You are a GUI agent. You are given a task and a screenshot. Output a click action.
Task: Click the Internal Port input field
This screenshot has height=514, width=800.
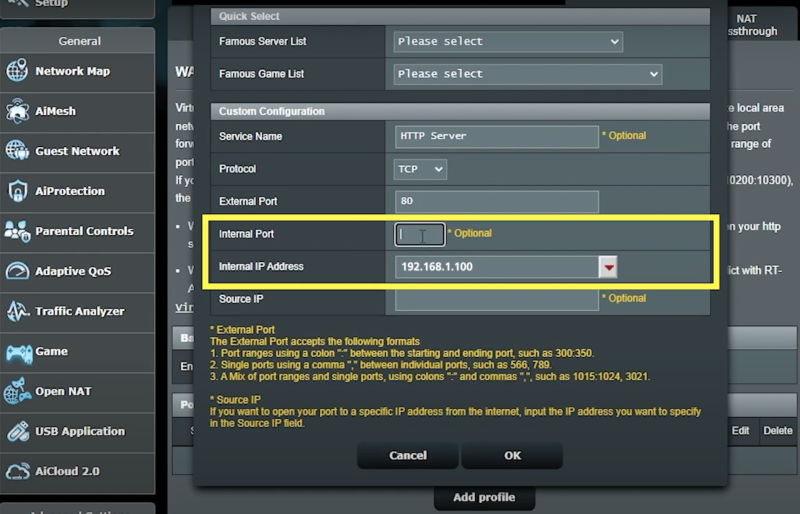(420, 234)
